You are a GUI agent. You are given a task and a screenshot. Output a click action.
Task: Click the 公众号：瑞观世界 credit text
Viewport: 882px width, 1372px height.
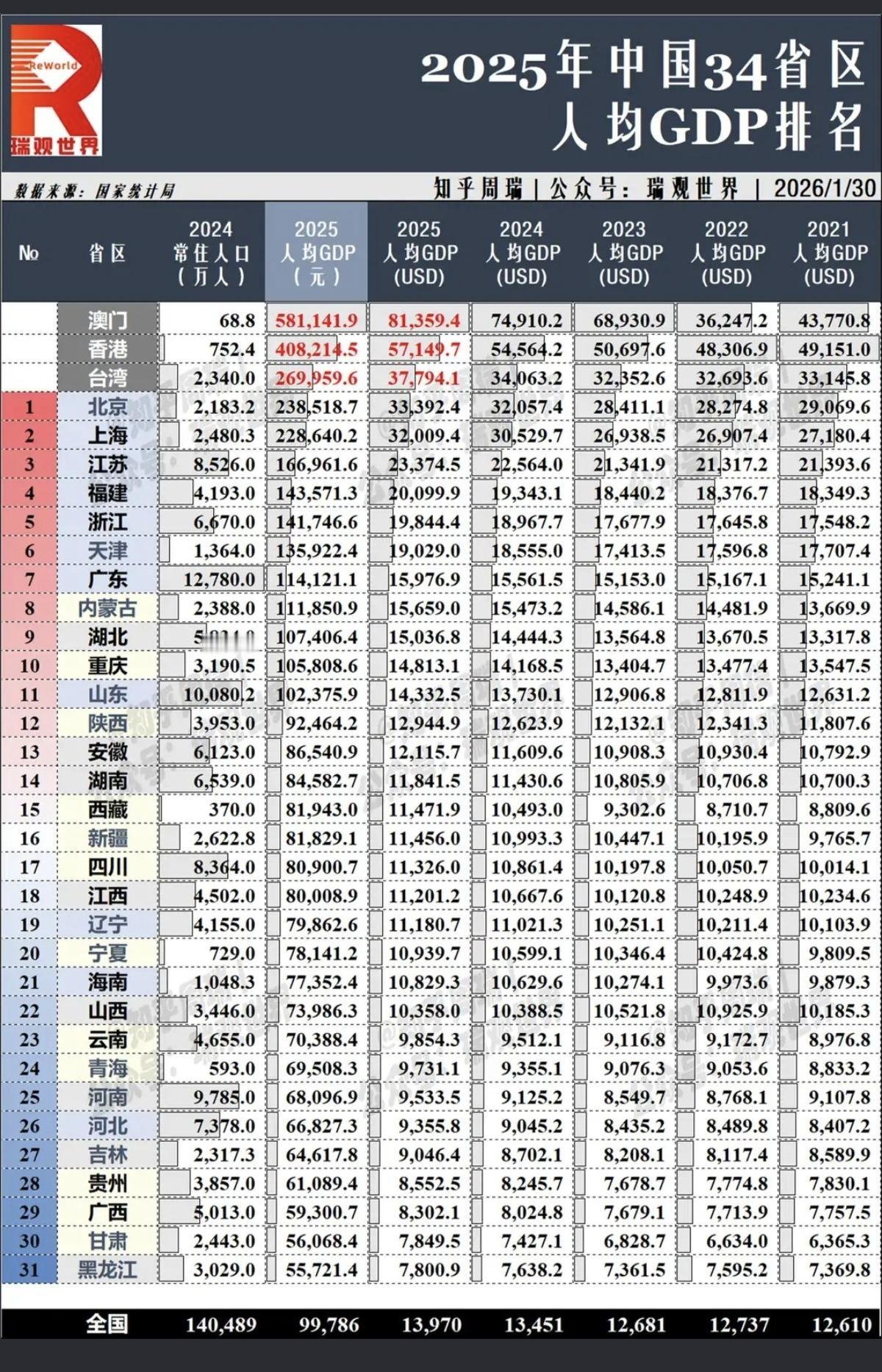(644, 189)
